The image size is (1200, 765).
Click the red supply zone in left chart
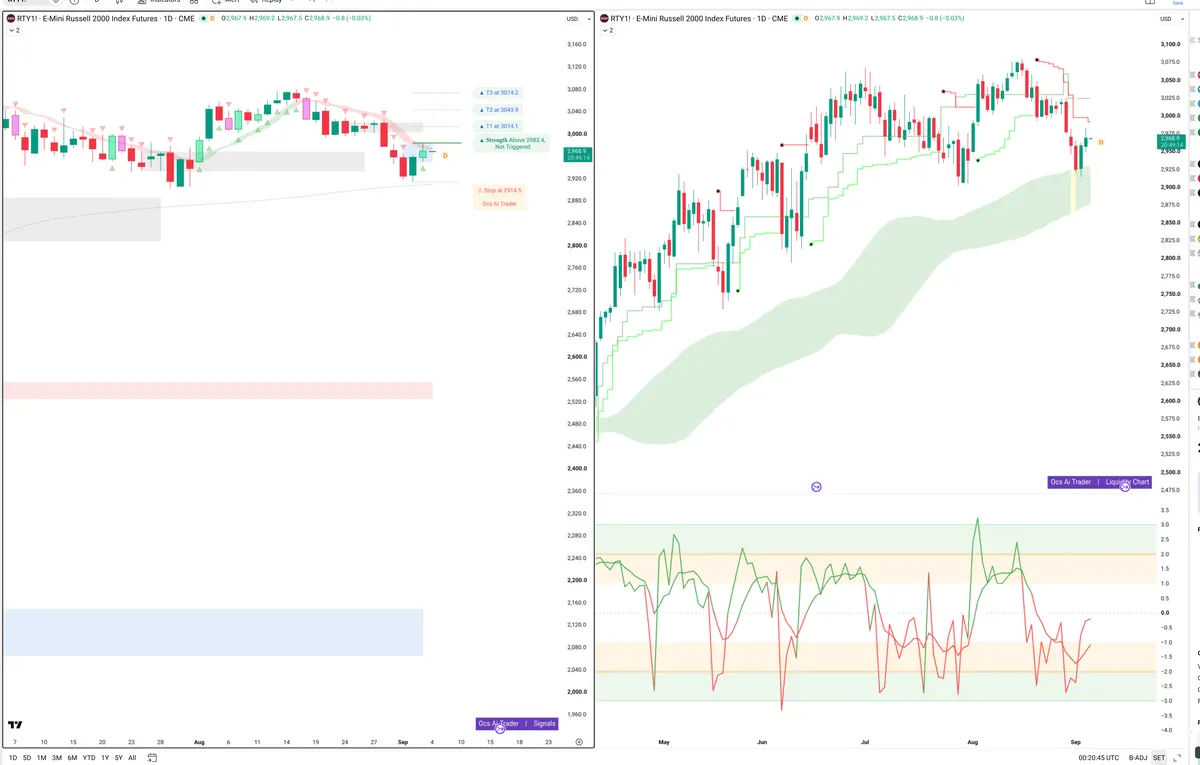tap(218, 390)
